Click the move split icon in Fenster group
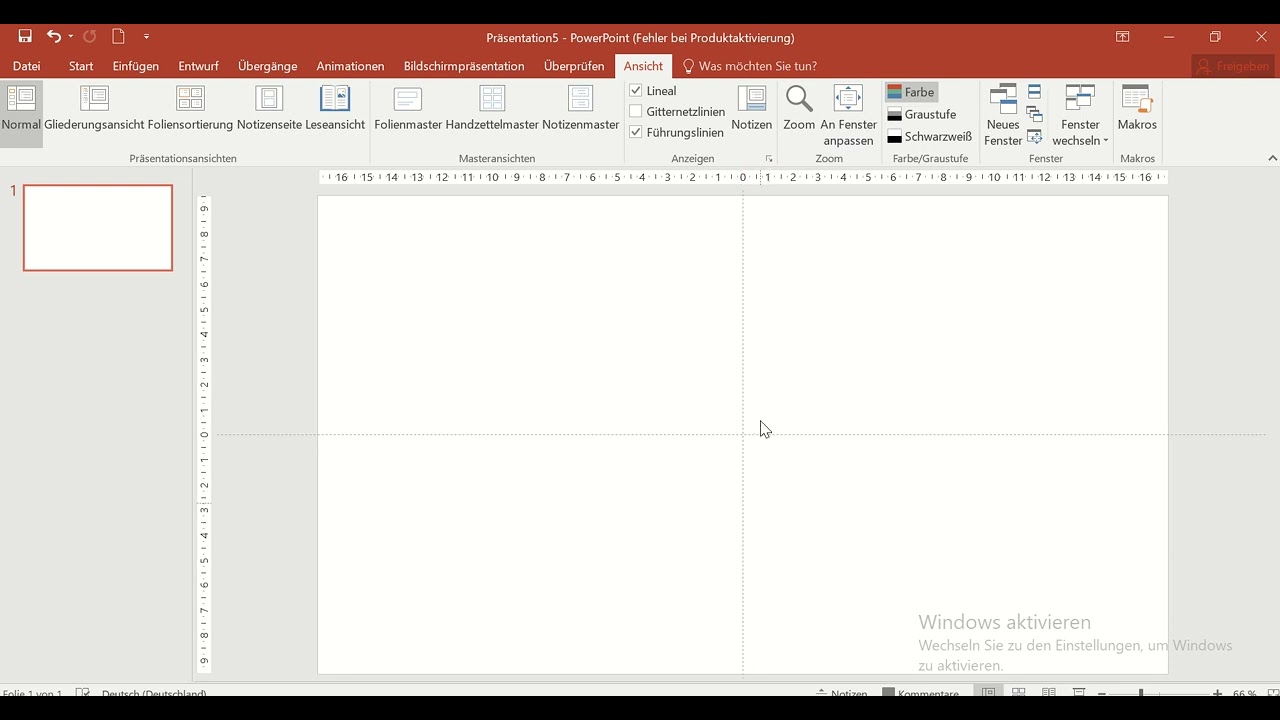This screenshot has height=720, width=1280. 1035,137
